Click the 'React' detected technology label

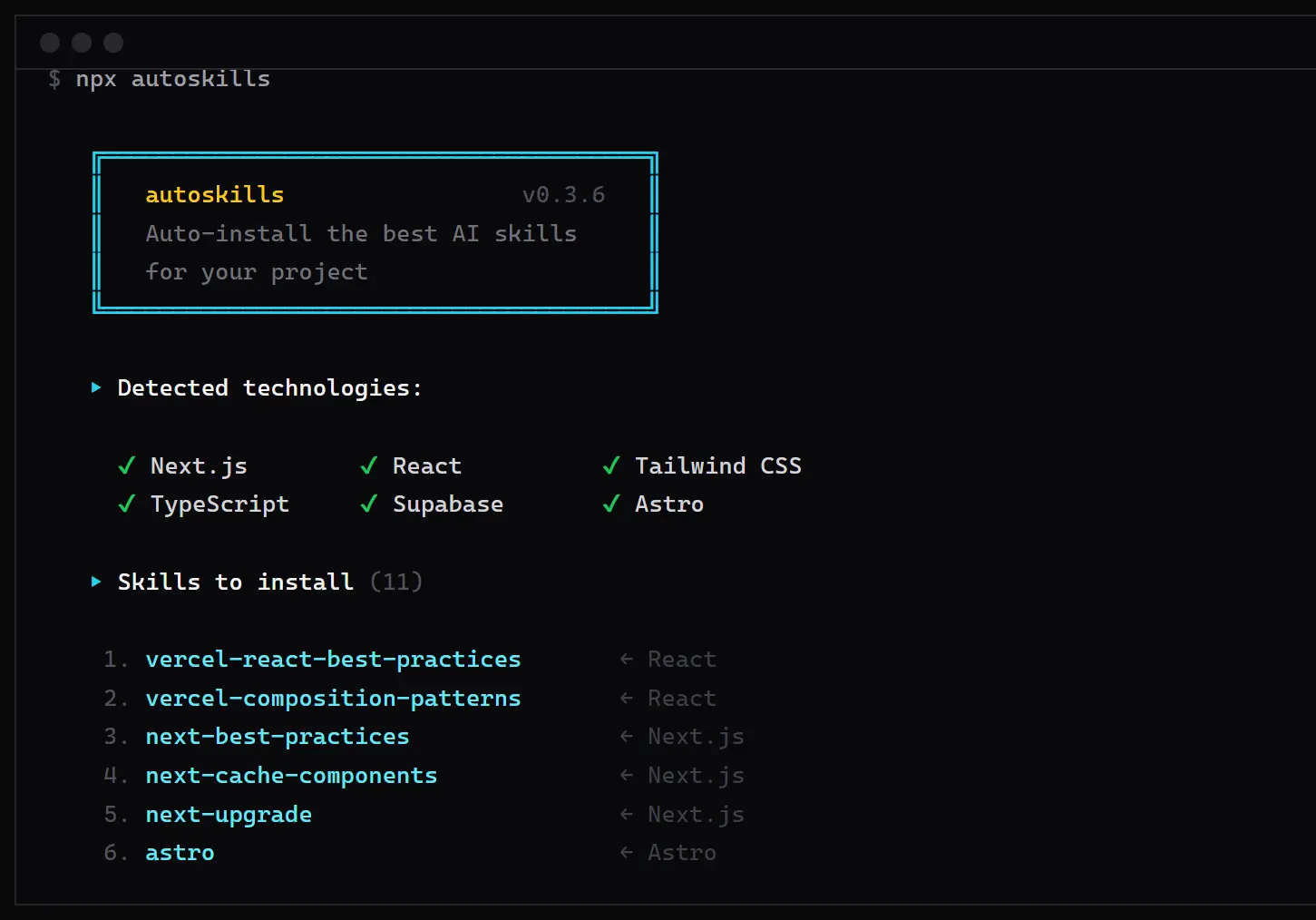[x=427, y=466]
